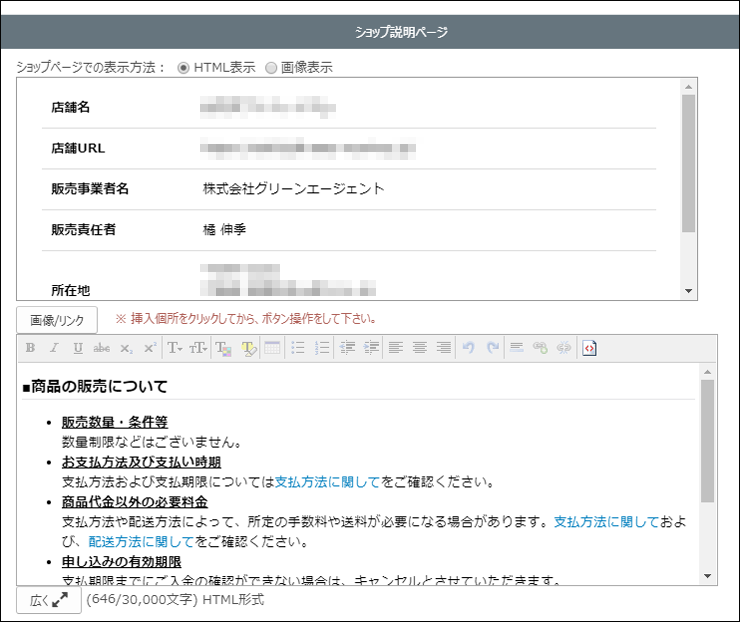This screenshot has width=740, height=622.
Task: Apply strikethrough formatting
Action: click(101, 348)
